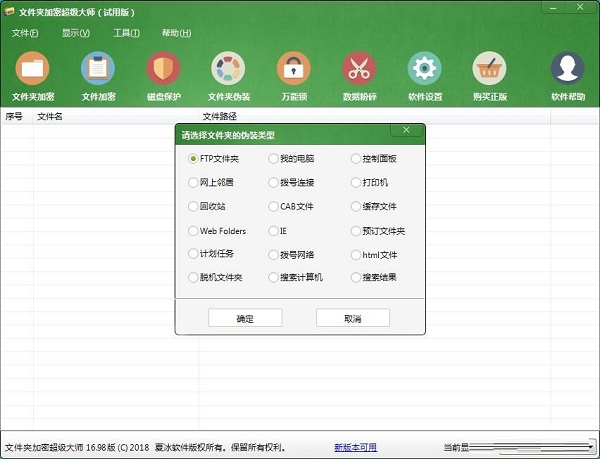Open the 工具(T) menu

click(x=126, y=33)
